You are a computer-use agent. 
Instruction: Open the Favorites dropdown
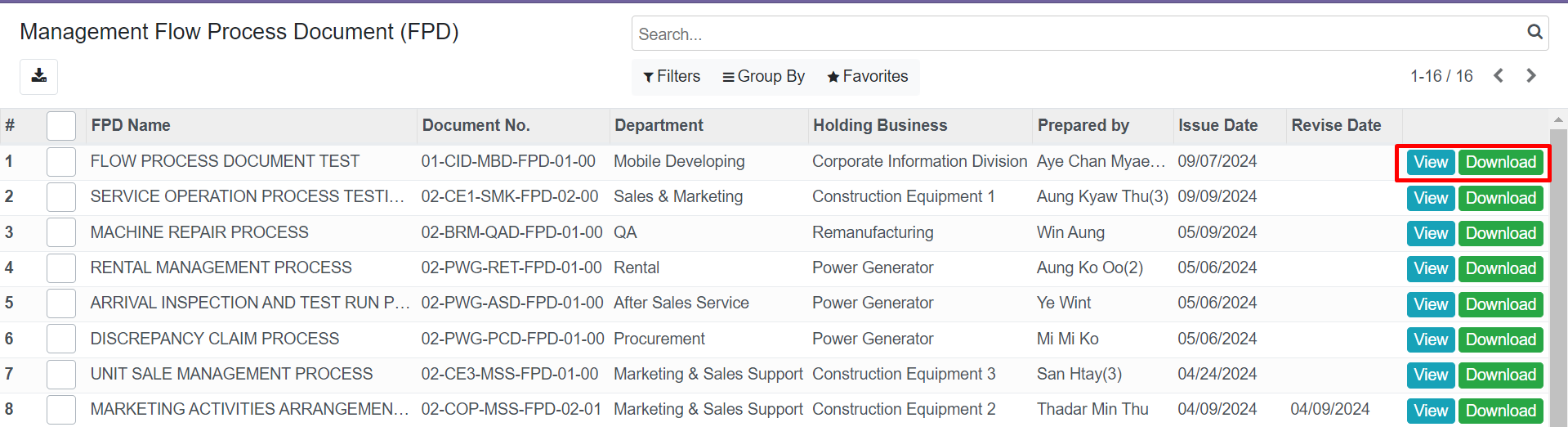868,76
